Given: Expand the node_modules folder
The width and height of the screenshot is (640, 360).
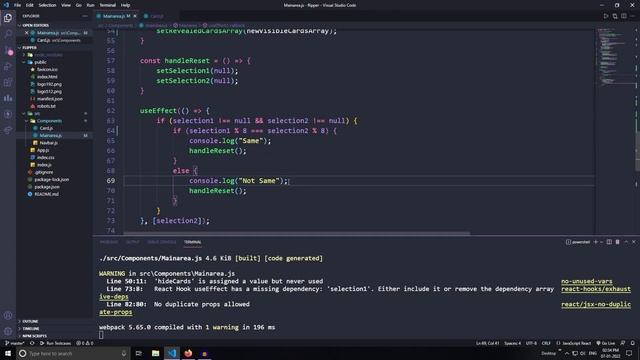Looking at the screenshot, I should pyautogui.click(x=55, y=55).
